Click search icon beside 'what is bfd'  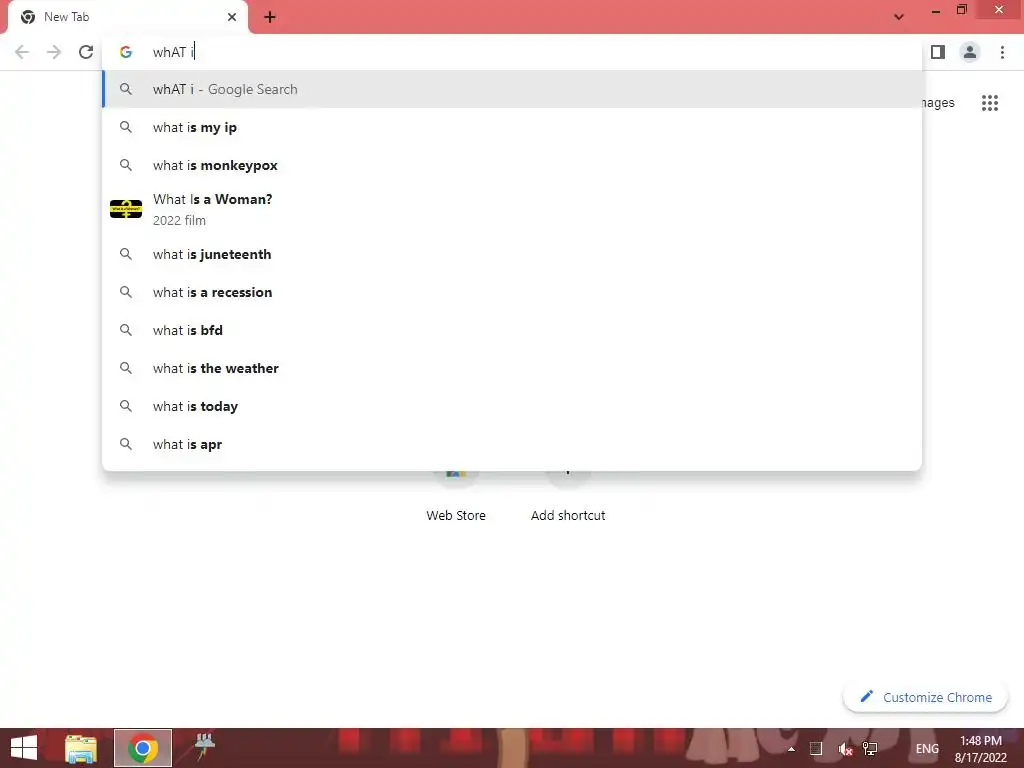(125, 329)
